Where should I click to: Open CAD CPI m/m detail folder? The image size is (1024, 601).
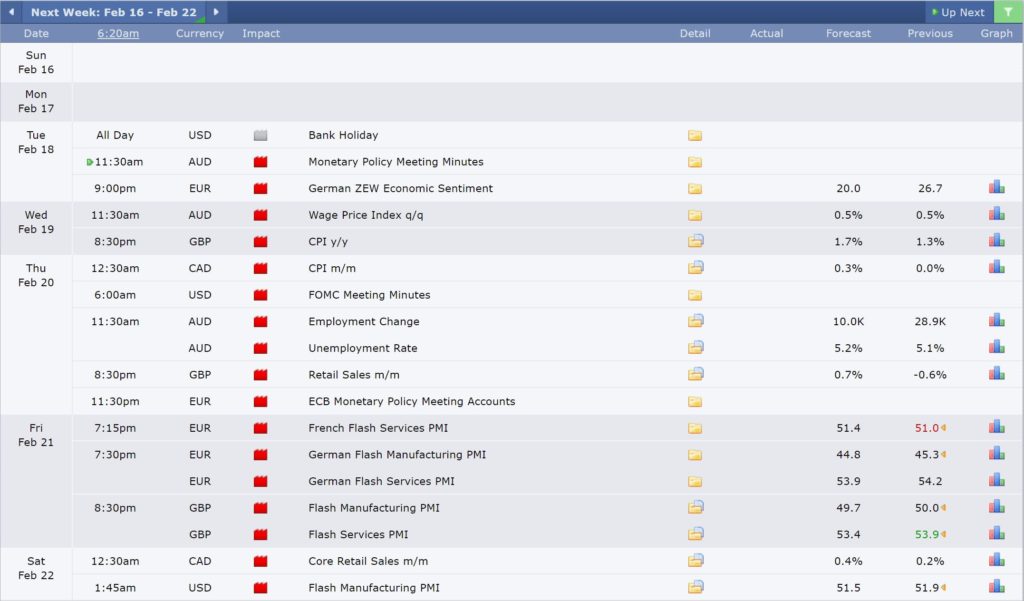pyautogui.click(x=696, y=268)
